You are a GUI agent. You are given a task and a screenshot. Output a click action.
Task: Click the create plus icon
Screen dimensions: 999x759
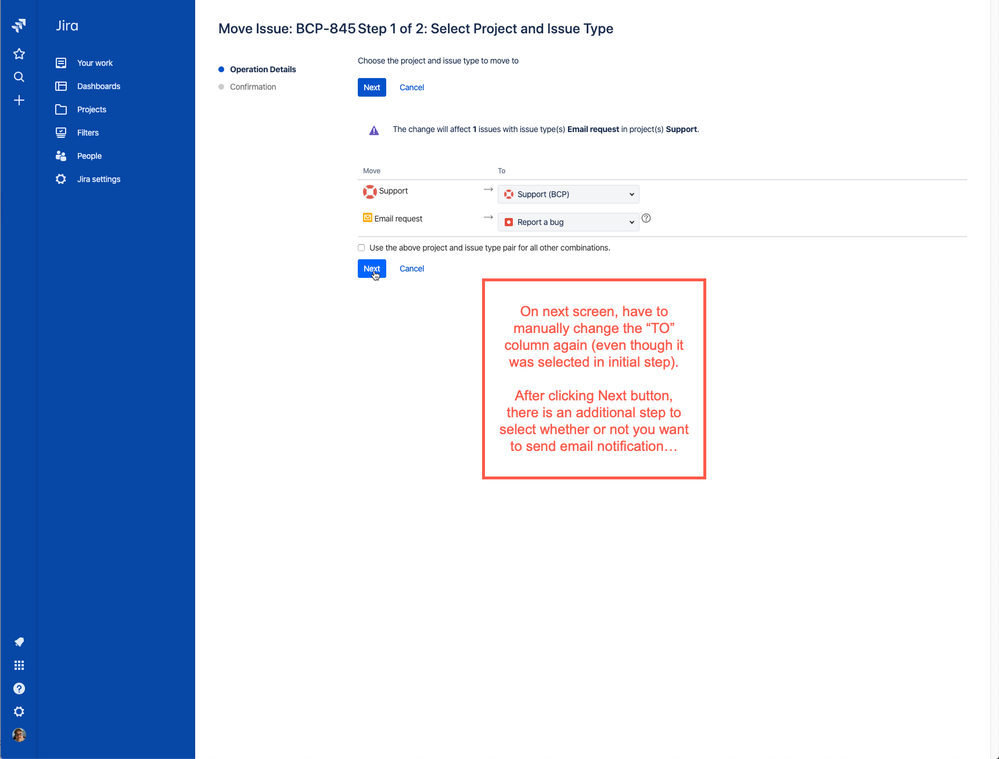tap(19, 101)
